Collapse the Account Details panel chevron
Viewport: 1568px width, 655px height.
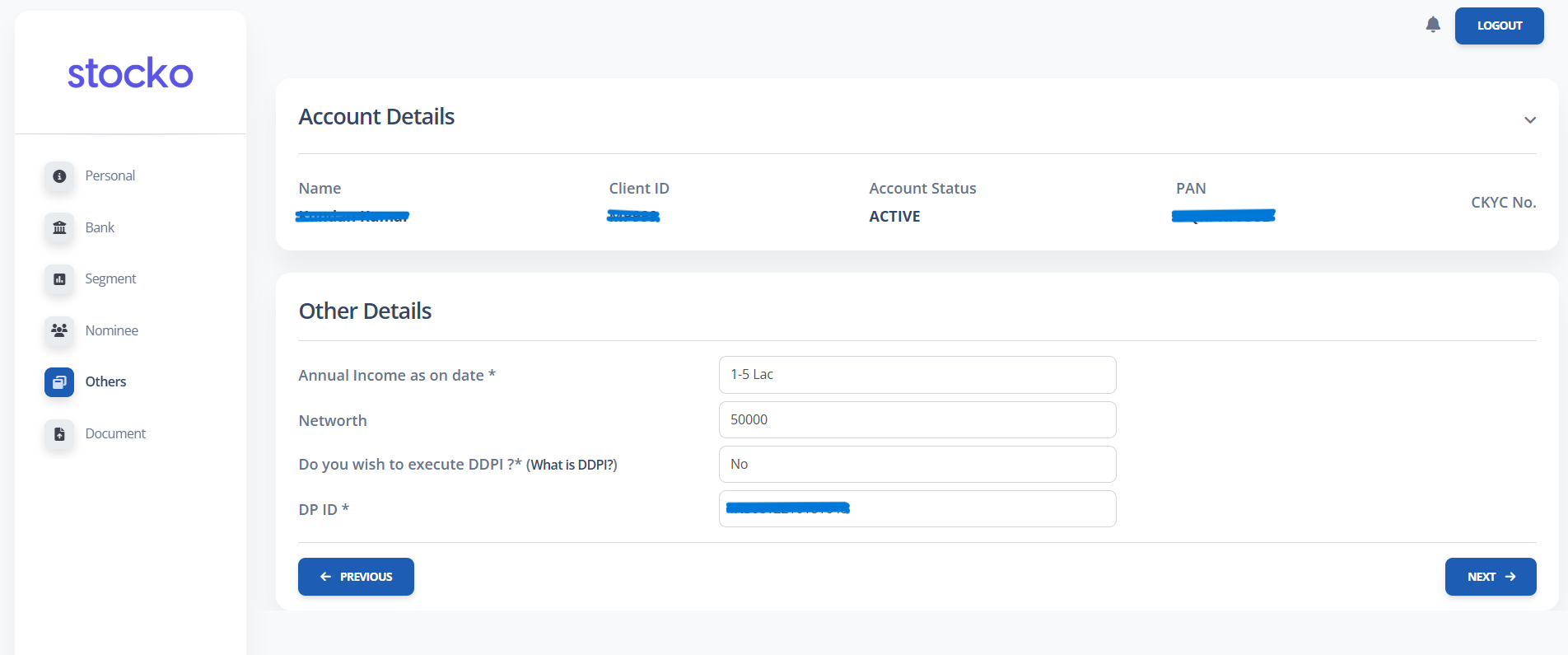coord(1529,120)
